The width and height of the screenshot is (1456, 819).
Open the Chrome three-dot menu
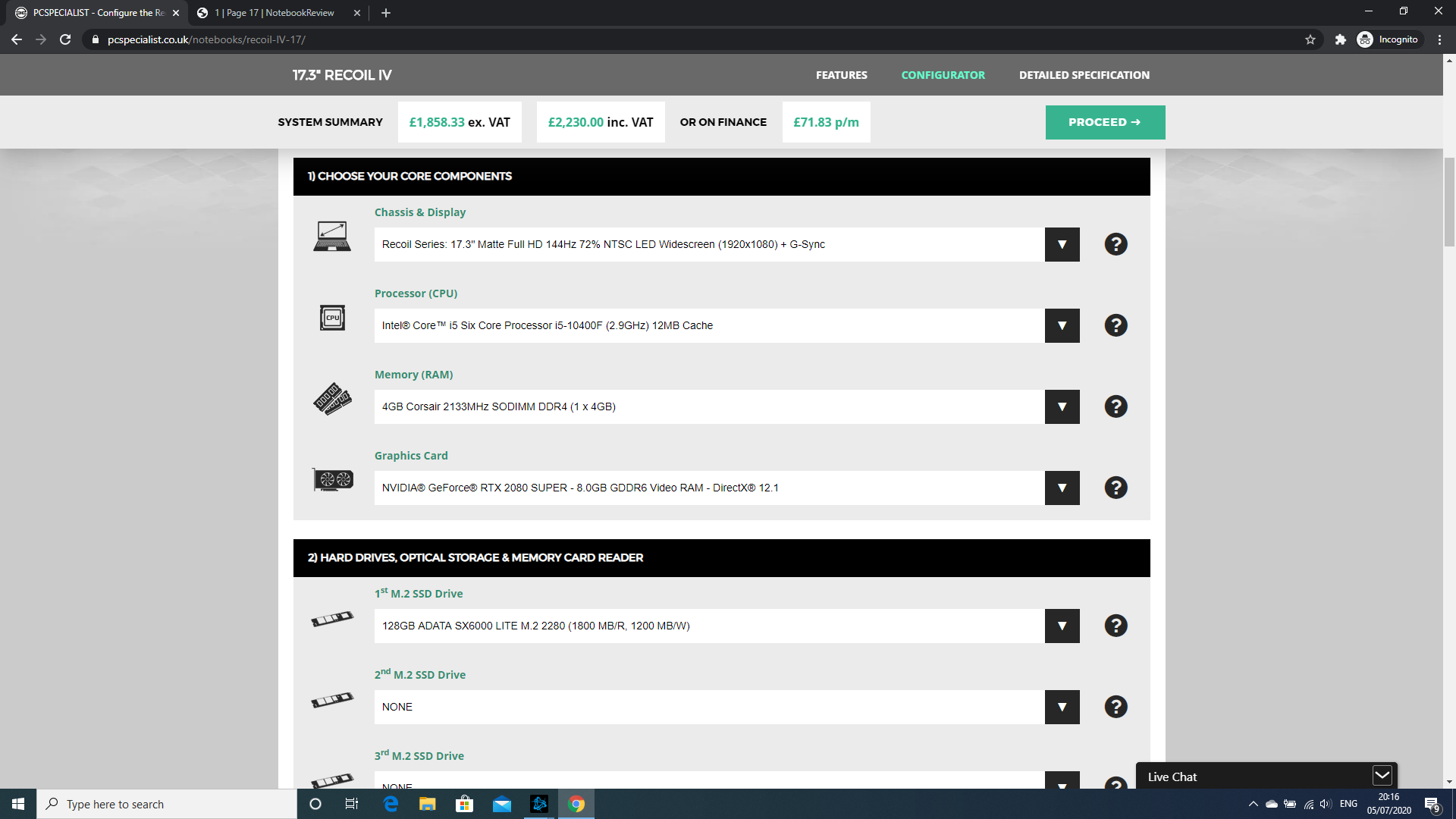click(1439, 39)
